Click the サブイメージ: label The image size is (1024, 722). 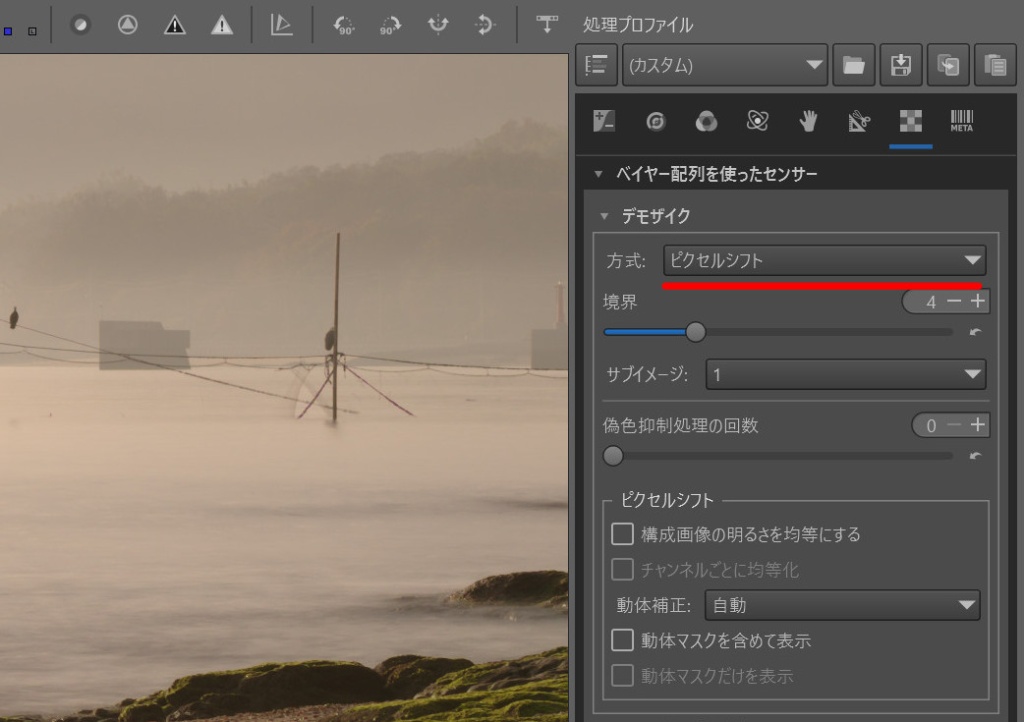(x=647, y=375)
